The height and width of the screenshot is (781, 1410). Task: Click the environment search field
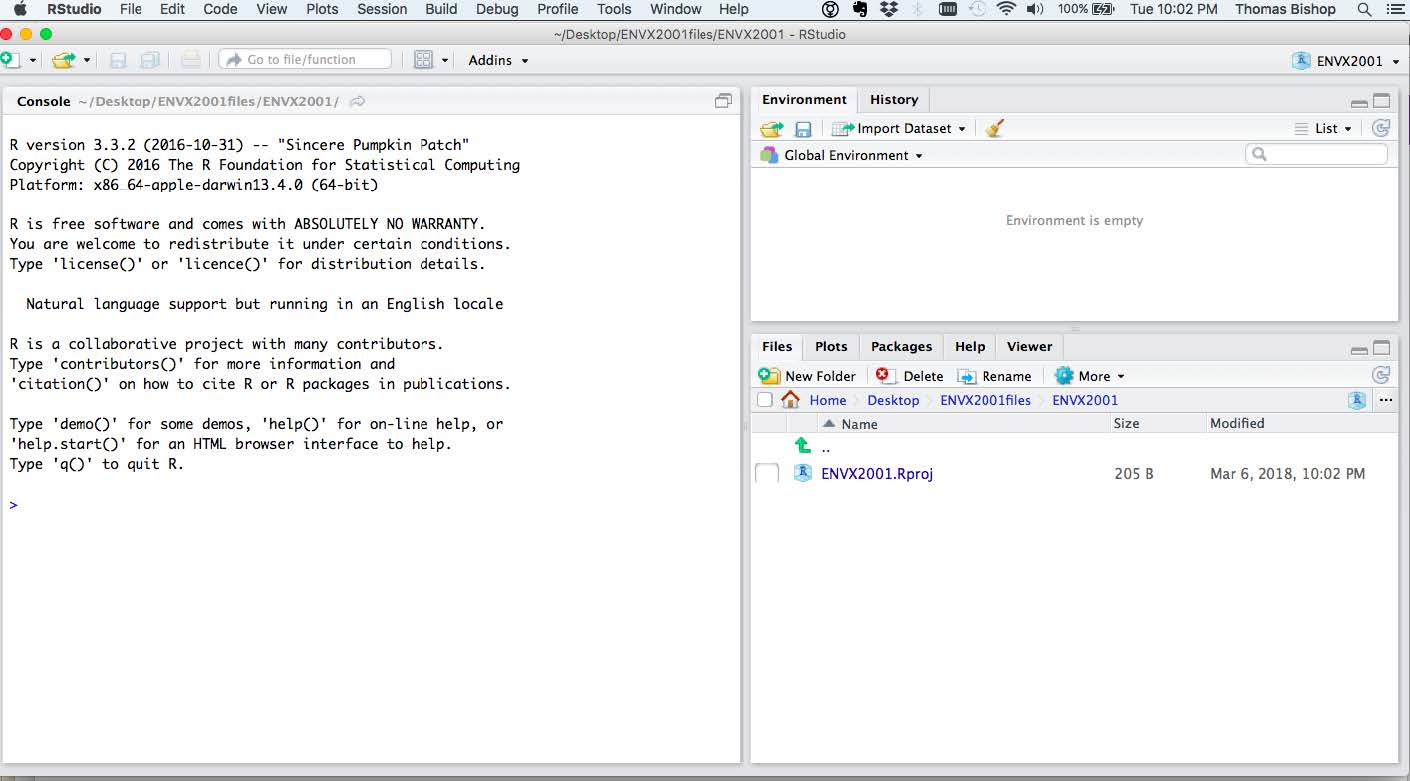click(x=1316, y=154)
